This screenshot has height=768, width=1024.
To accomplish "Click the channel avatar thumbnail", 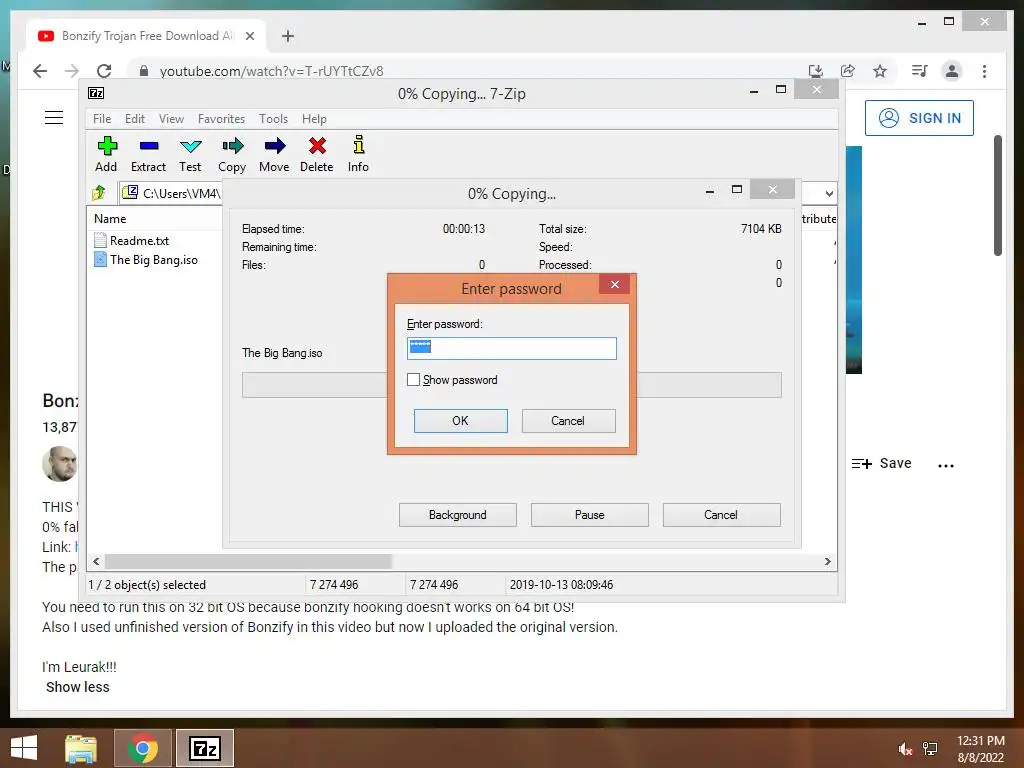I will pyautogui.click(x=59, y=464).
